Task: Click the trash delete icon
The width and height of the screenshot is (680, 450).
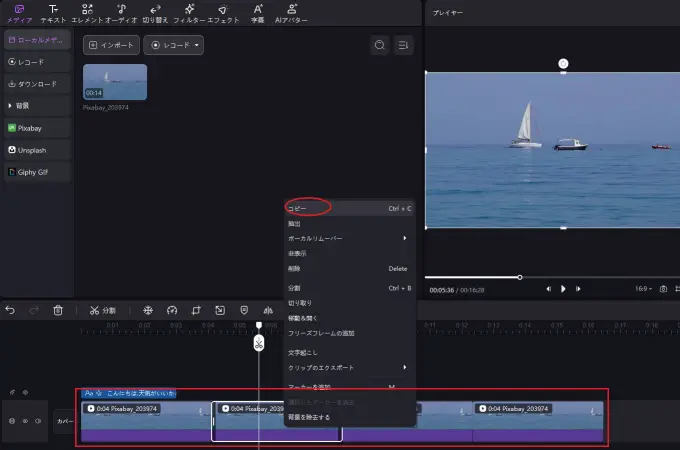Action: 58,310
